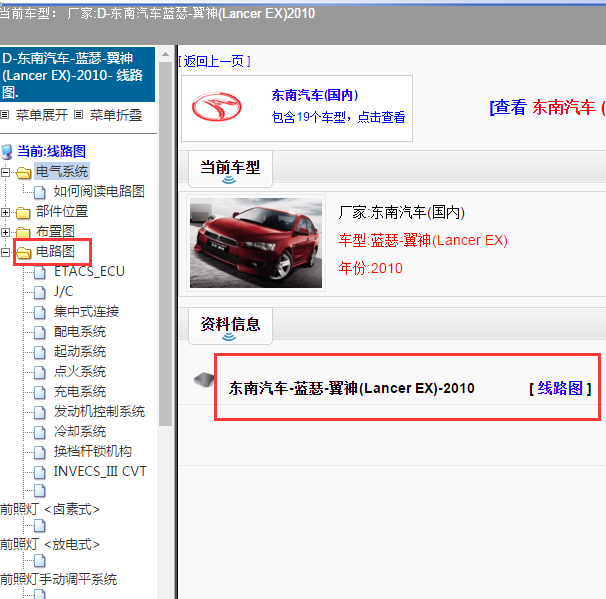Expand the 布置图 tree node
The image size is (606, 599).
coord(5,233)
